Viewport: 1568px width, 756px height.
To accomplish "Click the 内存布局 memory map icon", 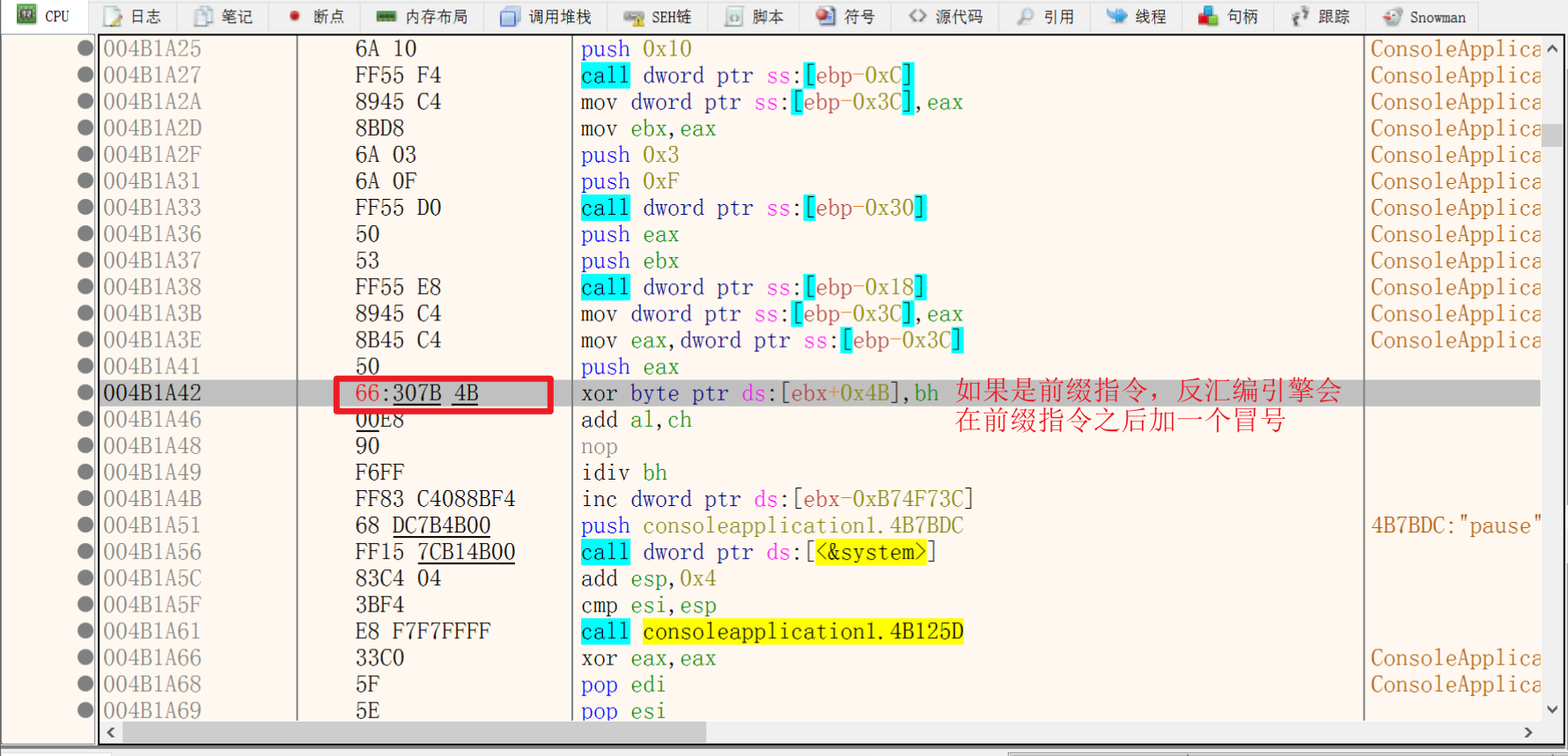I will 386,17.
